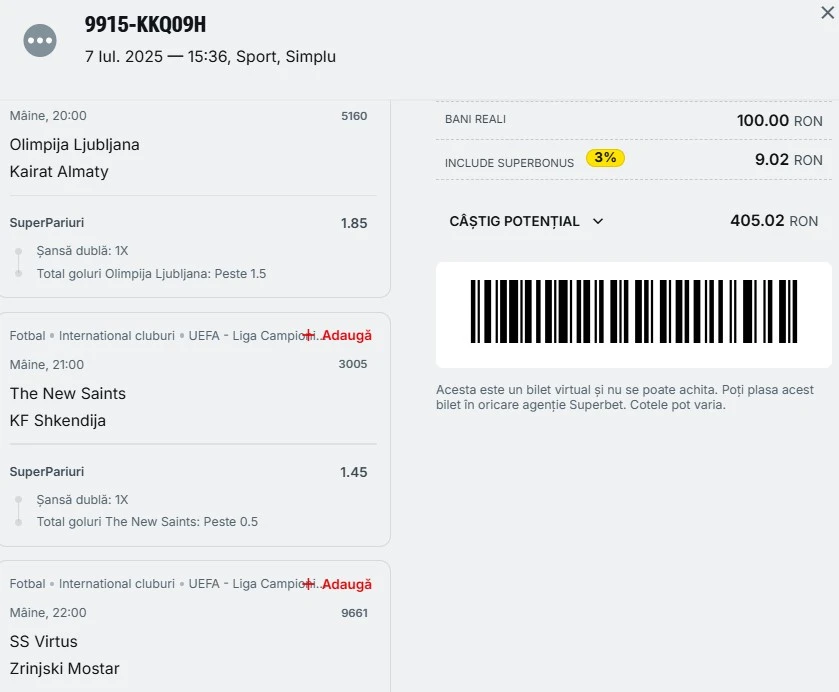Select the 3% superbonus badge

(605, 158)
